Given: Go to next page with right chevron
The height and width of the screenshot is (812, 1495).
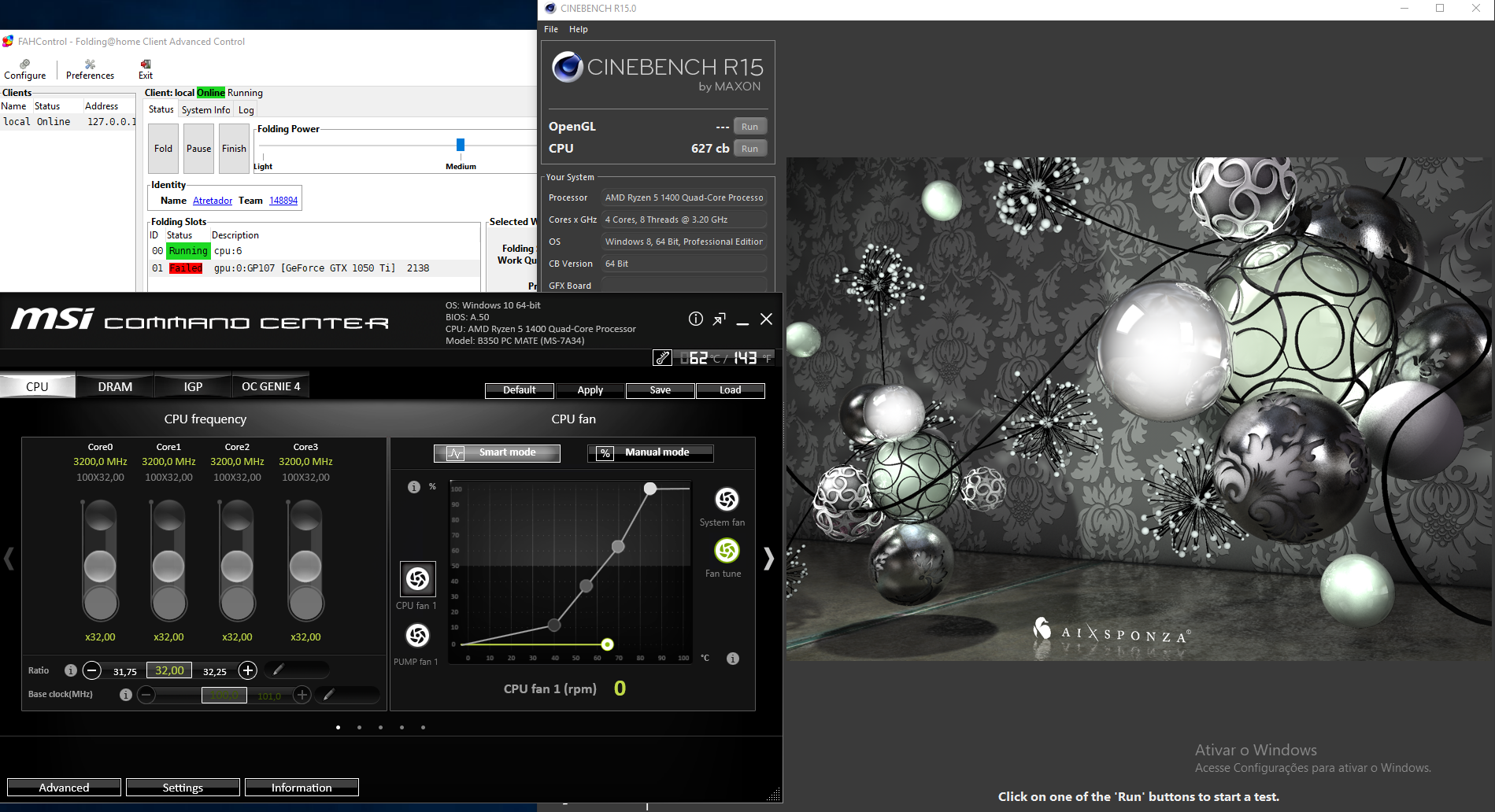Looking at the screenshot, I should [x=768, y=559].
